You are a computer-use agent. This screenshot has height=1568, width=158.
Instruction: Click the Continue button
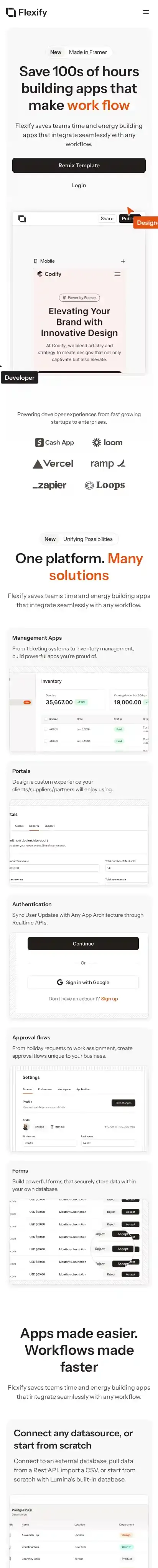coord(83,944)
